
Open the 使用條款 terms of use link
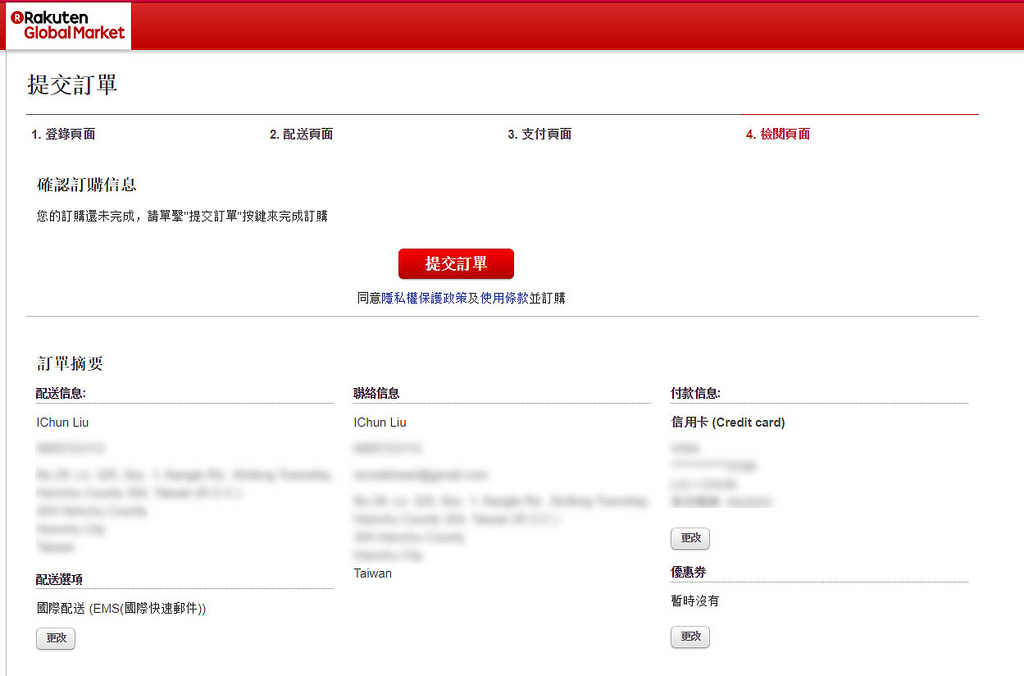504,298
